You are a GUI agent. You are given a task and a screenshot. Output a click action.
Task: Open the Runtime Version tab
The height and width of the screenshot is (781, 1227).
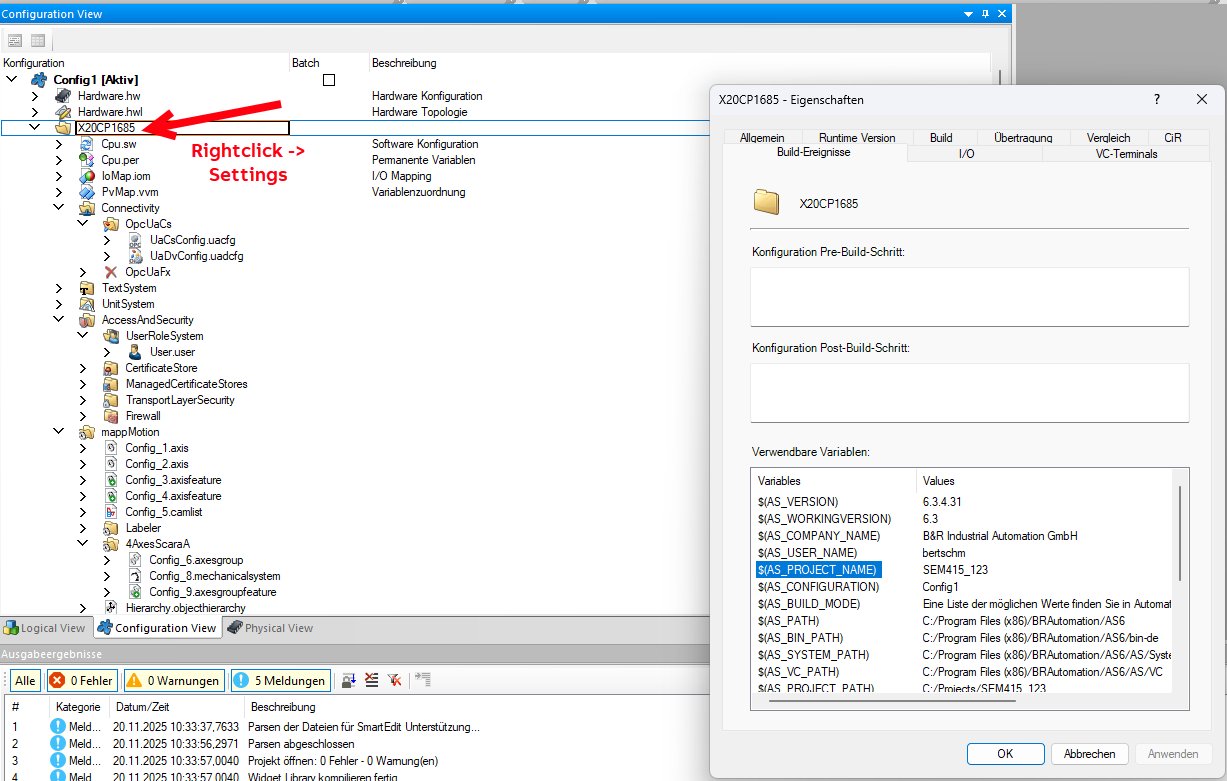857,138
